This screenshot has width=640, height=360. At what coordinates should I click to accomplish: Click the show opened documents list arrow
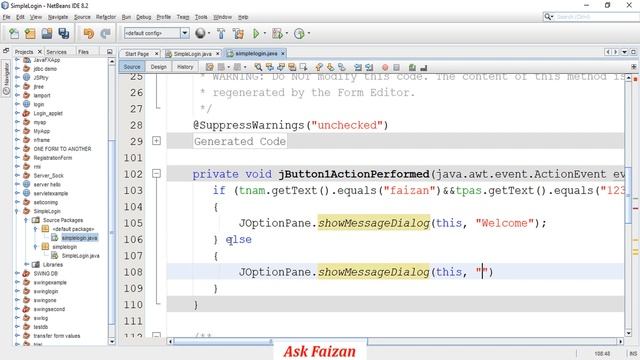click(x=624, y=52)
